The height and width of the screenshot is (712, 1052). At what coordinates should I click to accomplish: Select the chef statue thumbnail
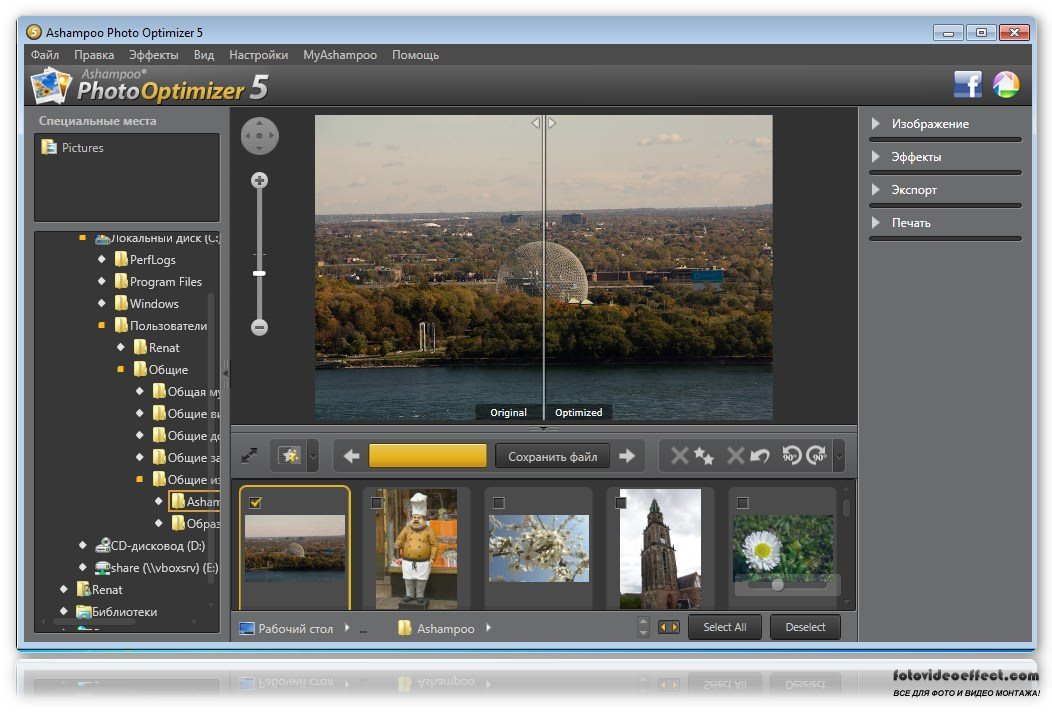[417, 548]
